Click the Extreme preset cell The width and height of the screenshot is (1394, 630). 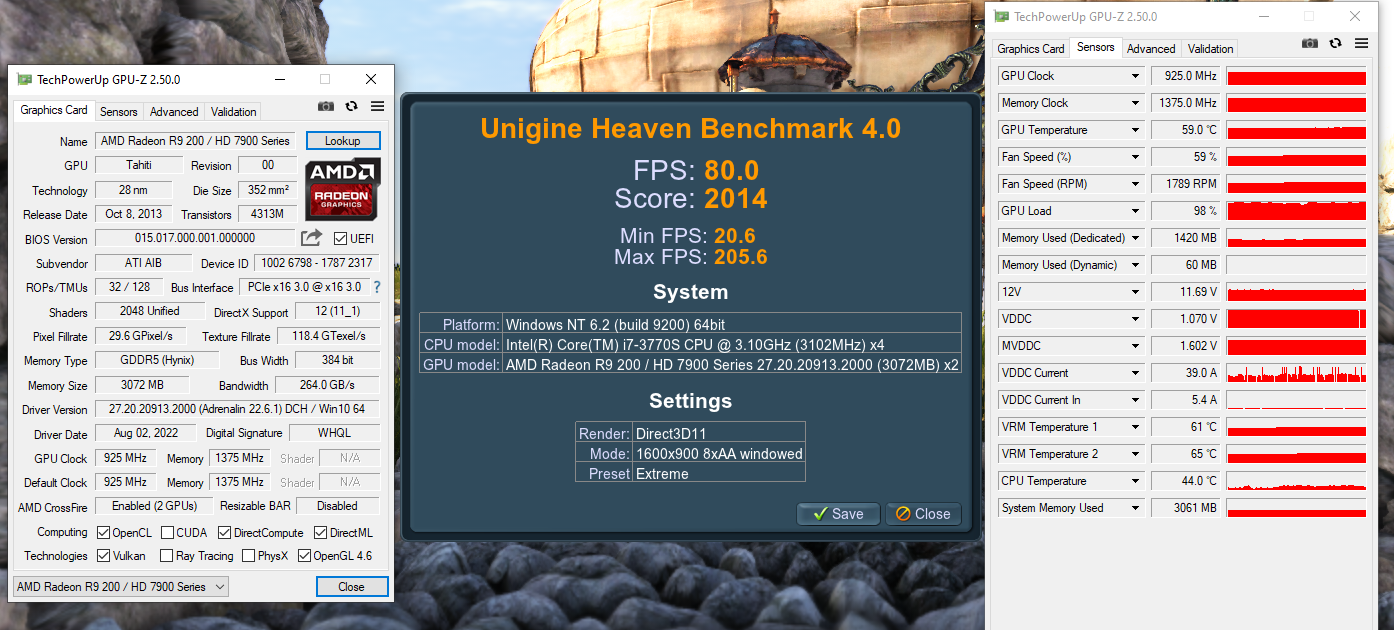719,473
